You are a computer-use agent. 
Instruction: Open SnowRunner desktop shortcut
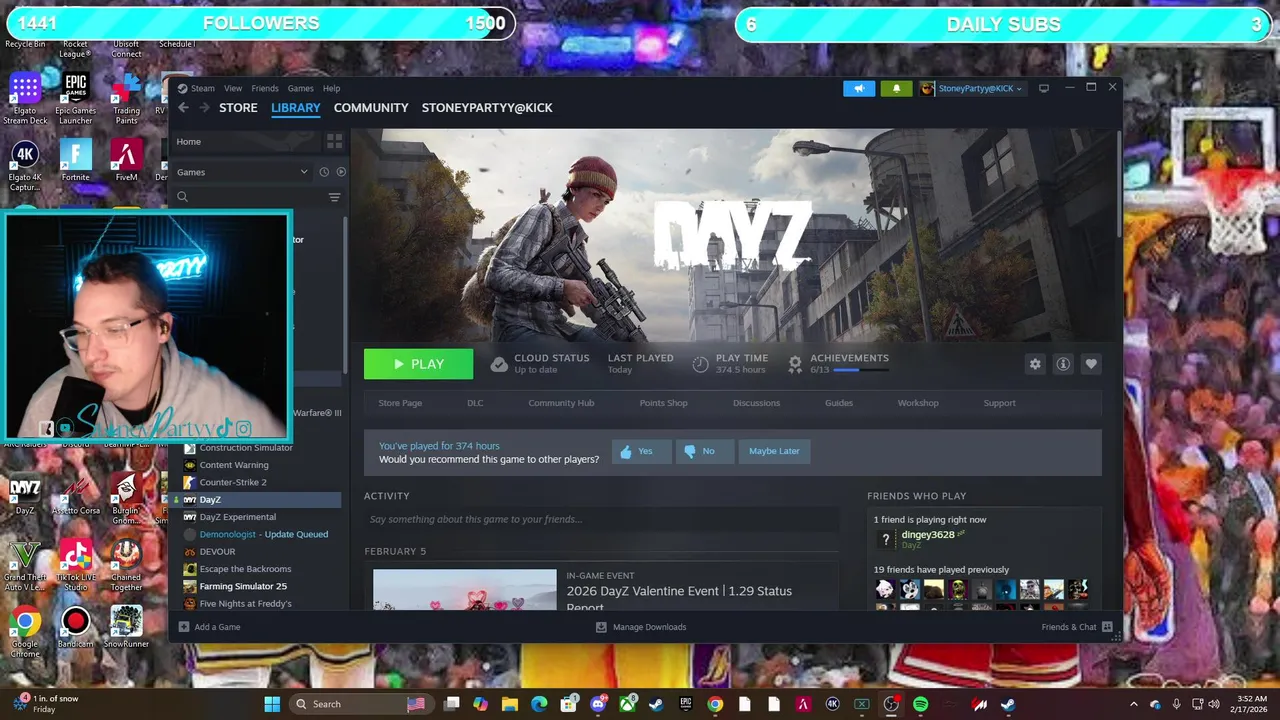point(126,628)
